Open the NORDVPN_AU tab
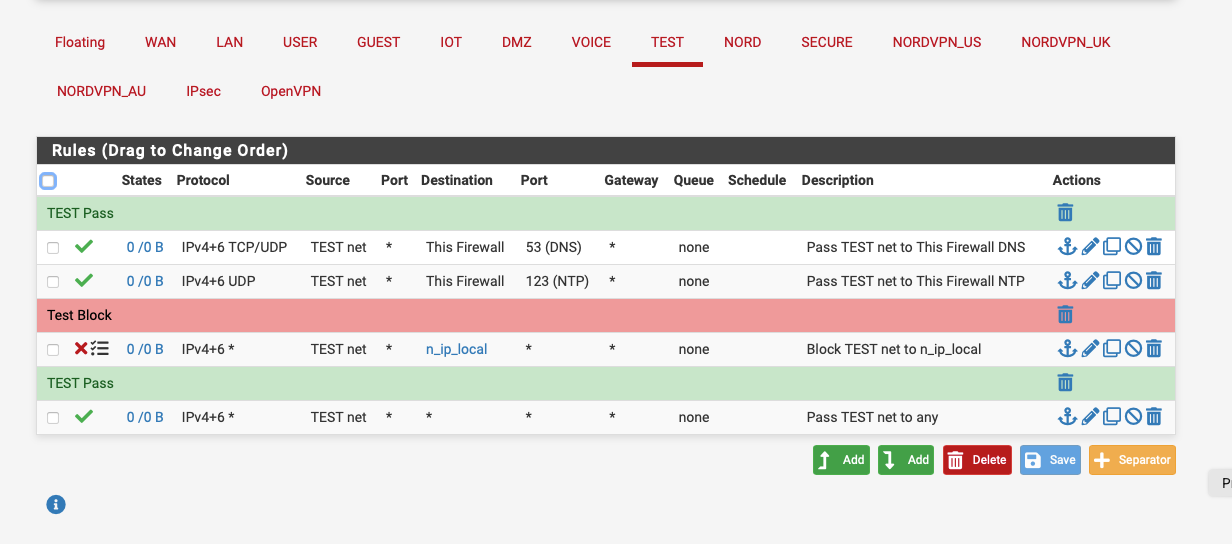Image resolution: width=1232 pixels, height=544 pixels. 101,91
